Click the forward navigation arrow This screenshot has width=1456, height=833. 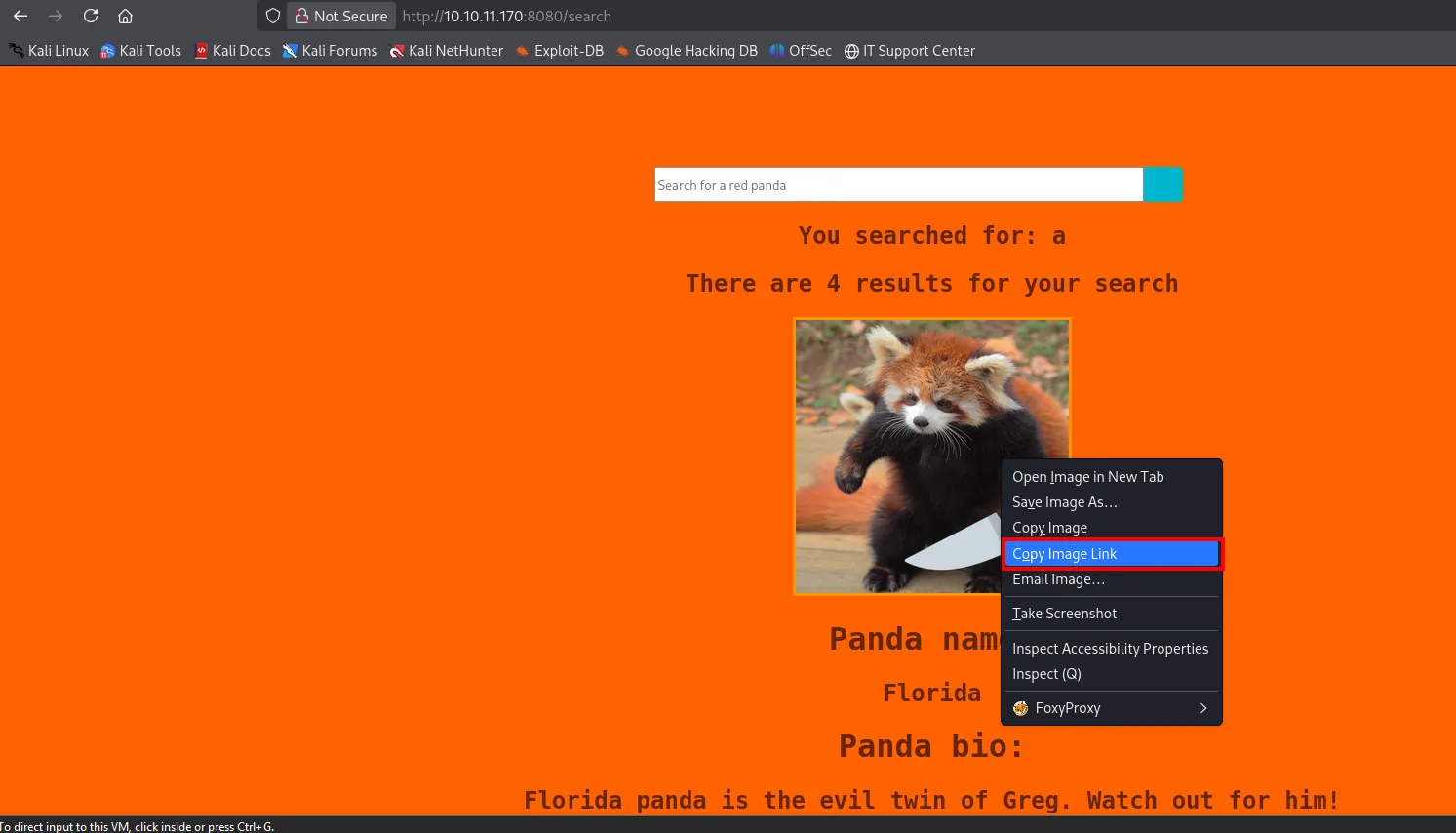point(56,16)
